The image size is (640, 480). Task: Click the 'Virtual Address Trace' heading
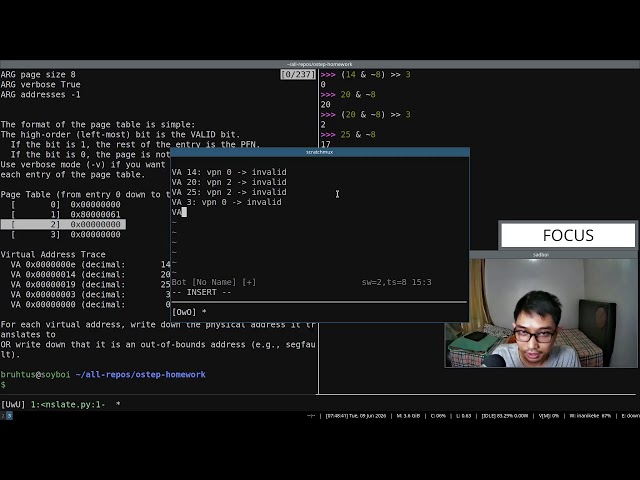click(x=53, y=254)
